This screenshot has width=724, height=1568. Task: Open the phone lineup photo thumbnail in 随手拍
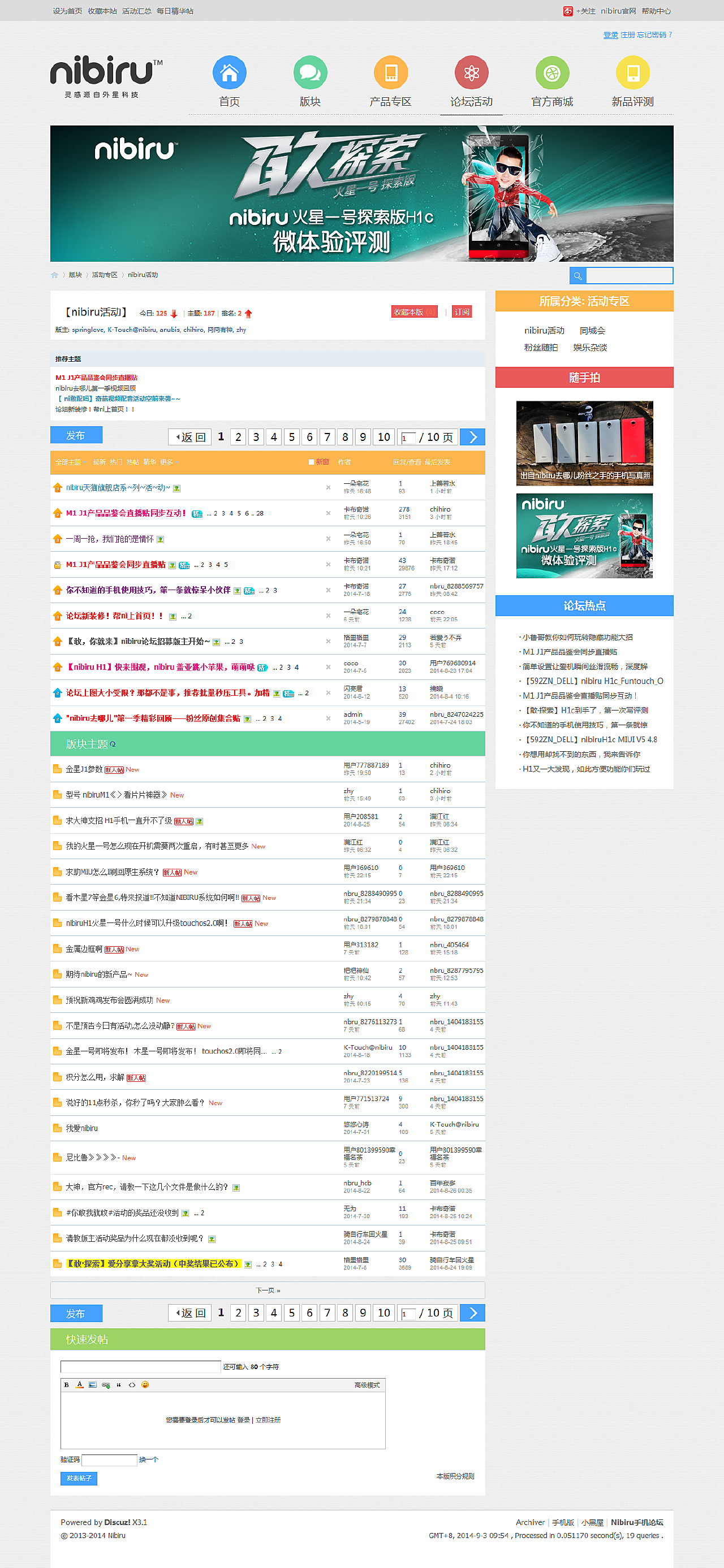(584, 443)
